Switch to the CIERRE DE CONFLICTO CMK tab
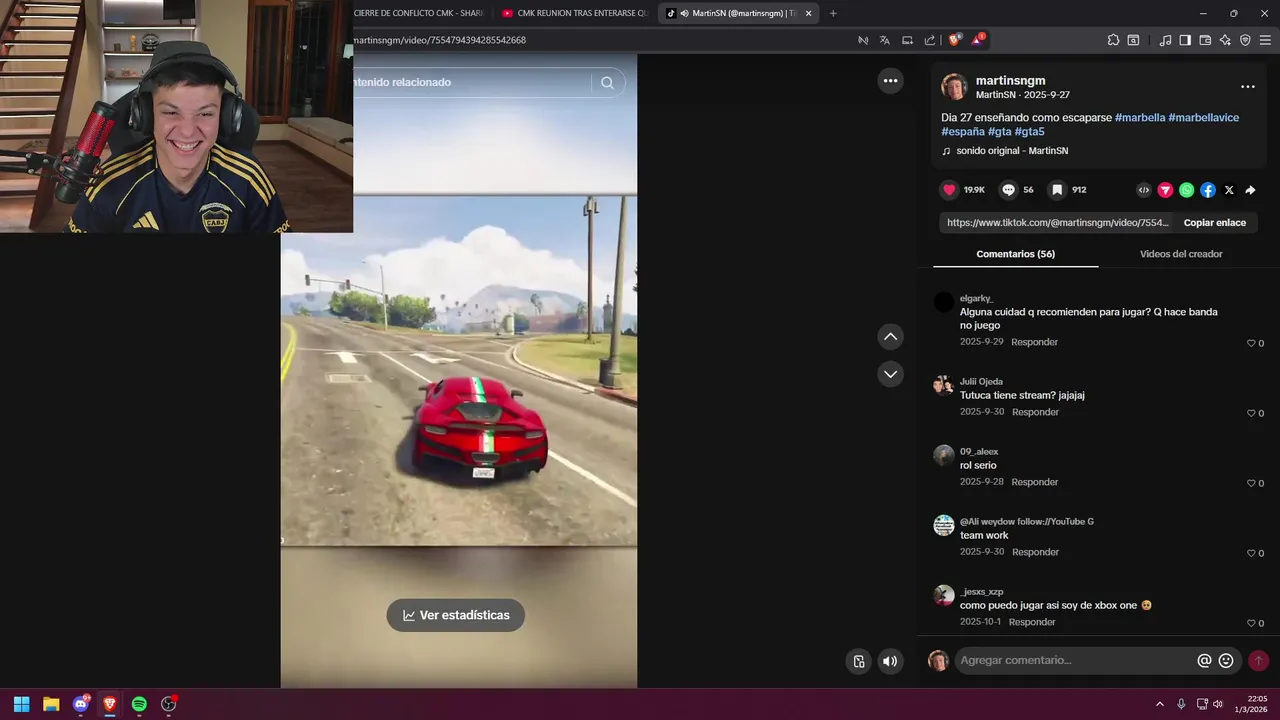The width and height of the screenshot is (1280, 720). 420,13
